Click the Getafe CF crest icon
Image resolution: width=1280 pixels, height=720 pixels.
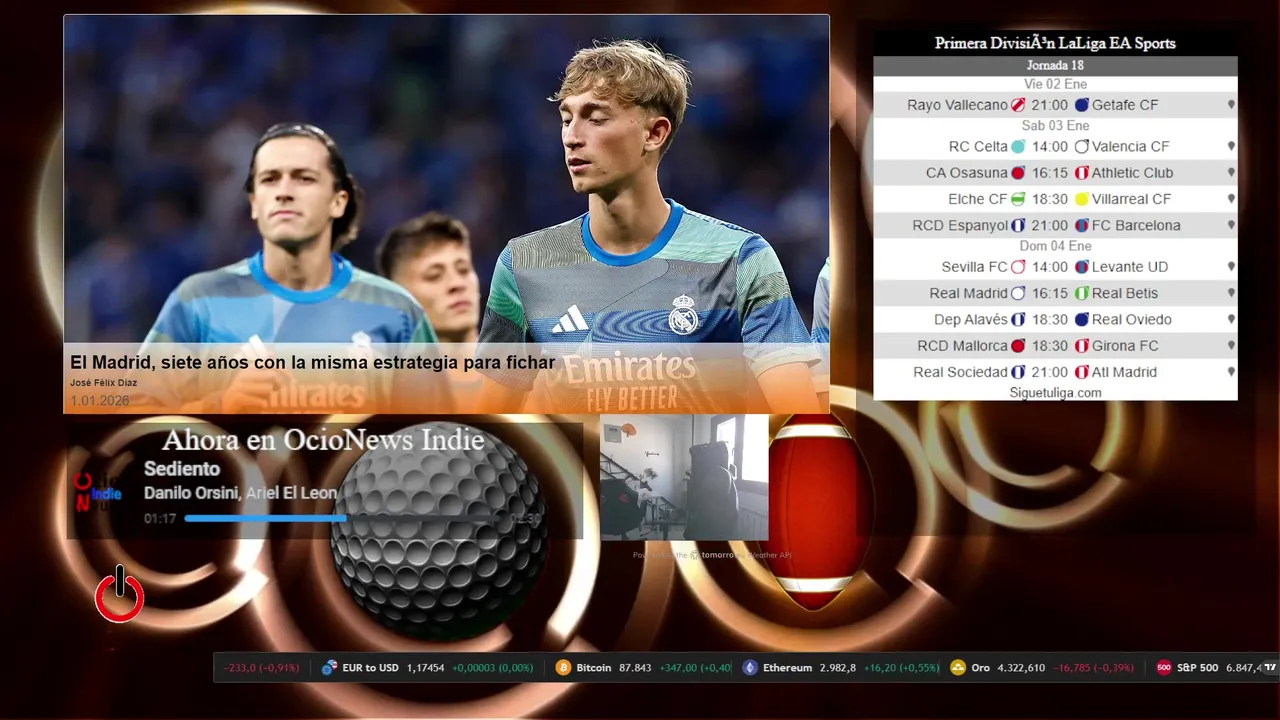(x=1082, y=105)
